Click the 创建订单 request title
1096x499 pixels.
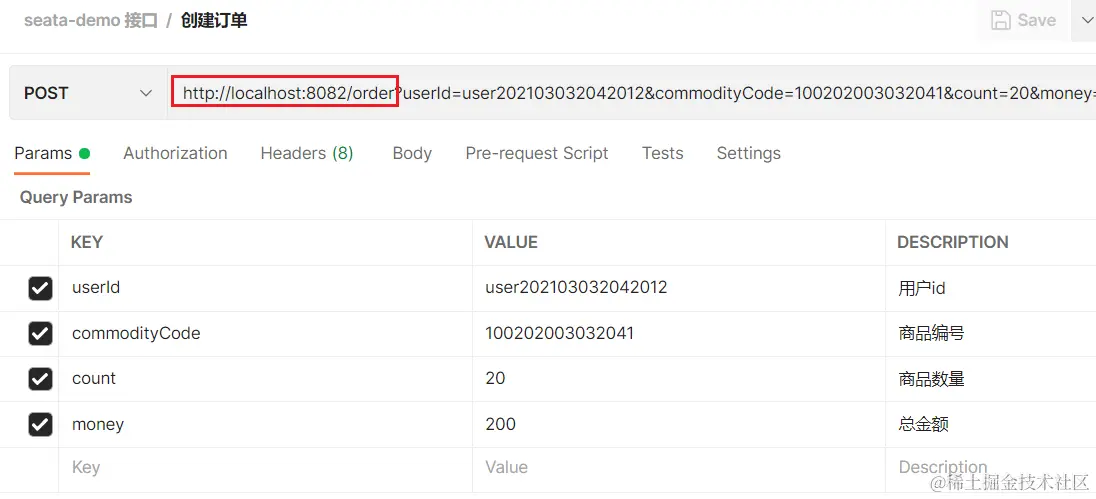coord(214,20)
